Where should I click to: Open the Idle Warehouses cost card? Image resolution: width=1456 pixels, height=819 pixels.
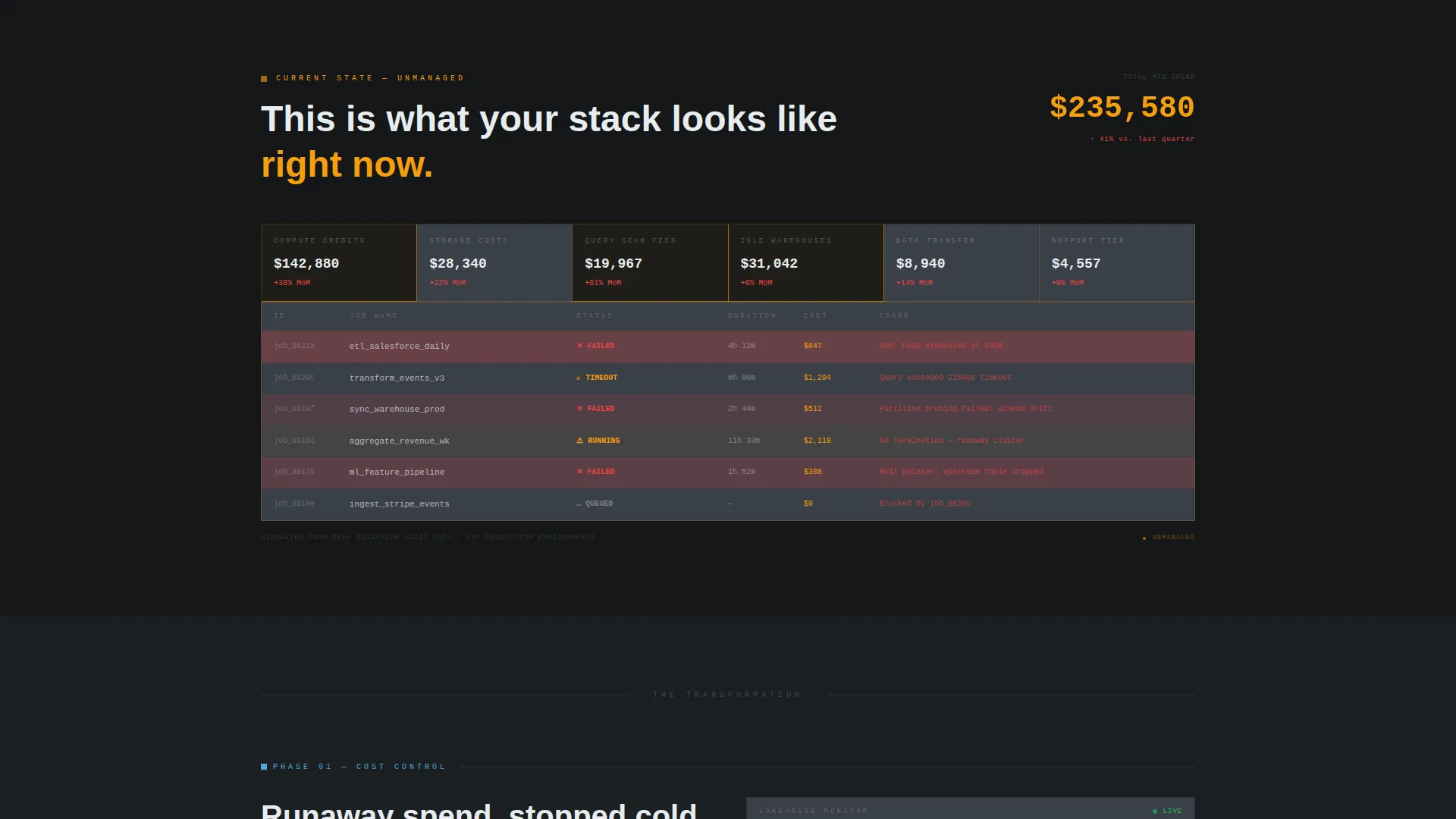[x=806, y=262]
